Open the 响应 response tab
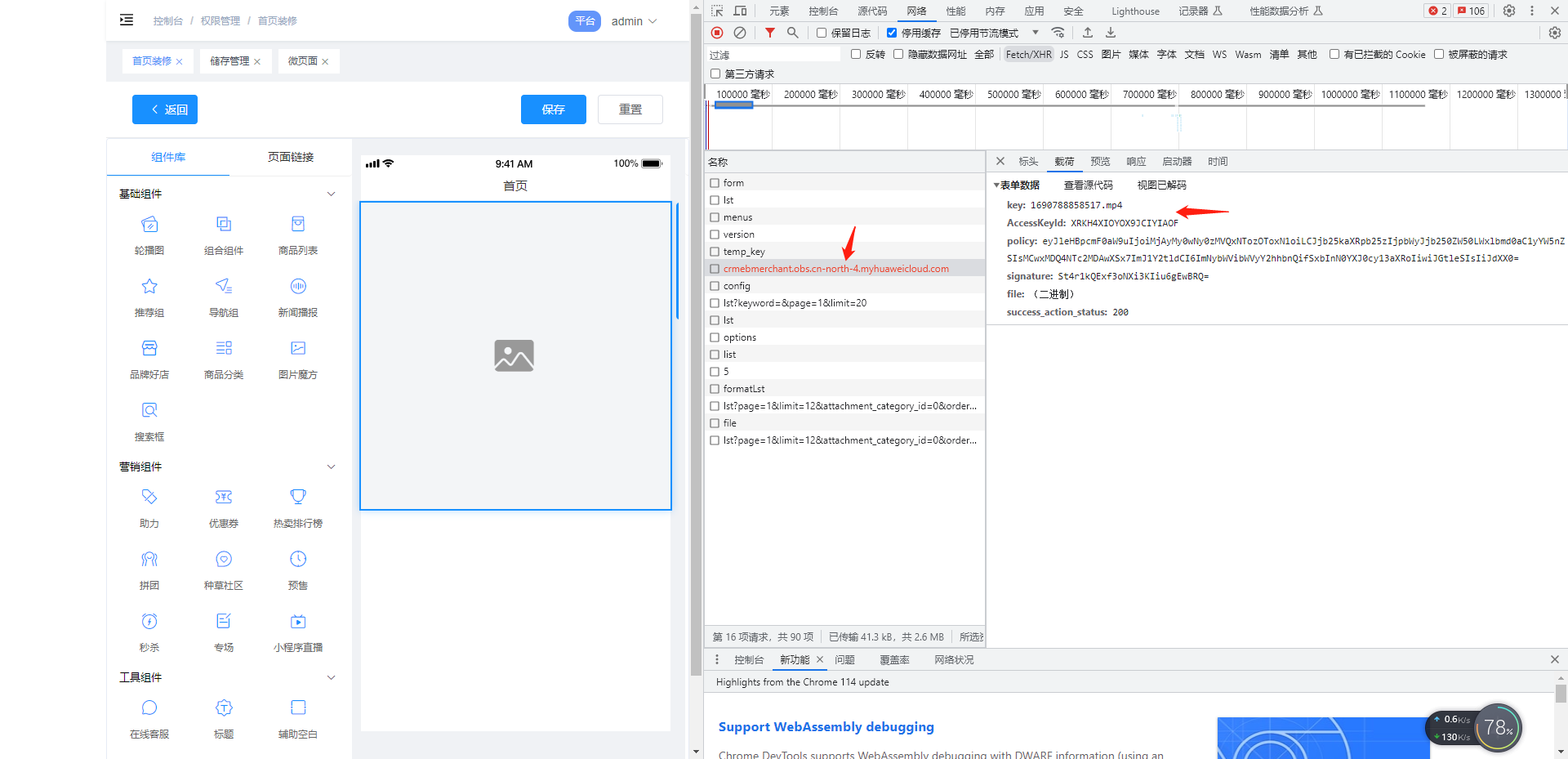This screenshot has width=1568, height=759. click(1136, 162)
